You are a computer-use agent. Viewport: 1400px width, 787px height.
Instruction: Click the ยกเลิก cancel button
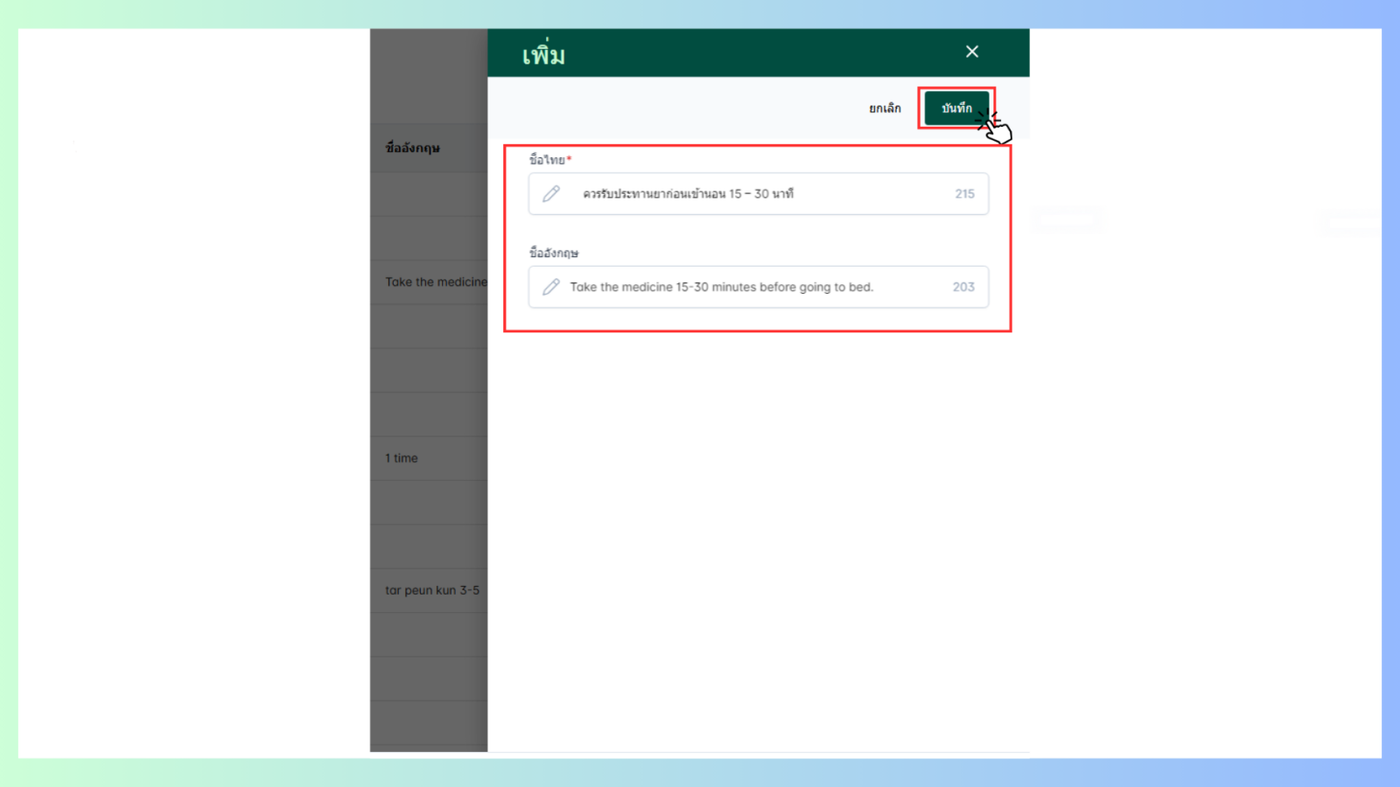(x=885, y=108)
